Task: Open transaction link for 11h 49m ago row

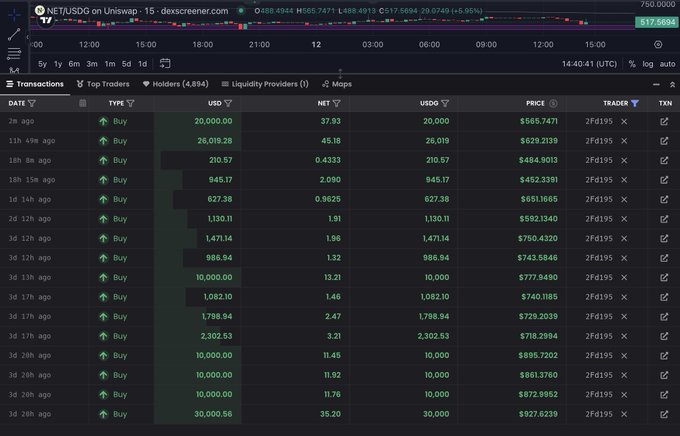Action: (x=664, y=141)
